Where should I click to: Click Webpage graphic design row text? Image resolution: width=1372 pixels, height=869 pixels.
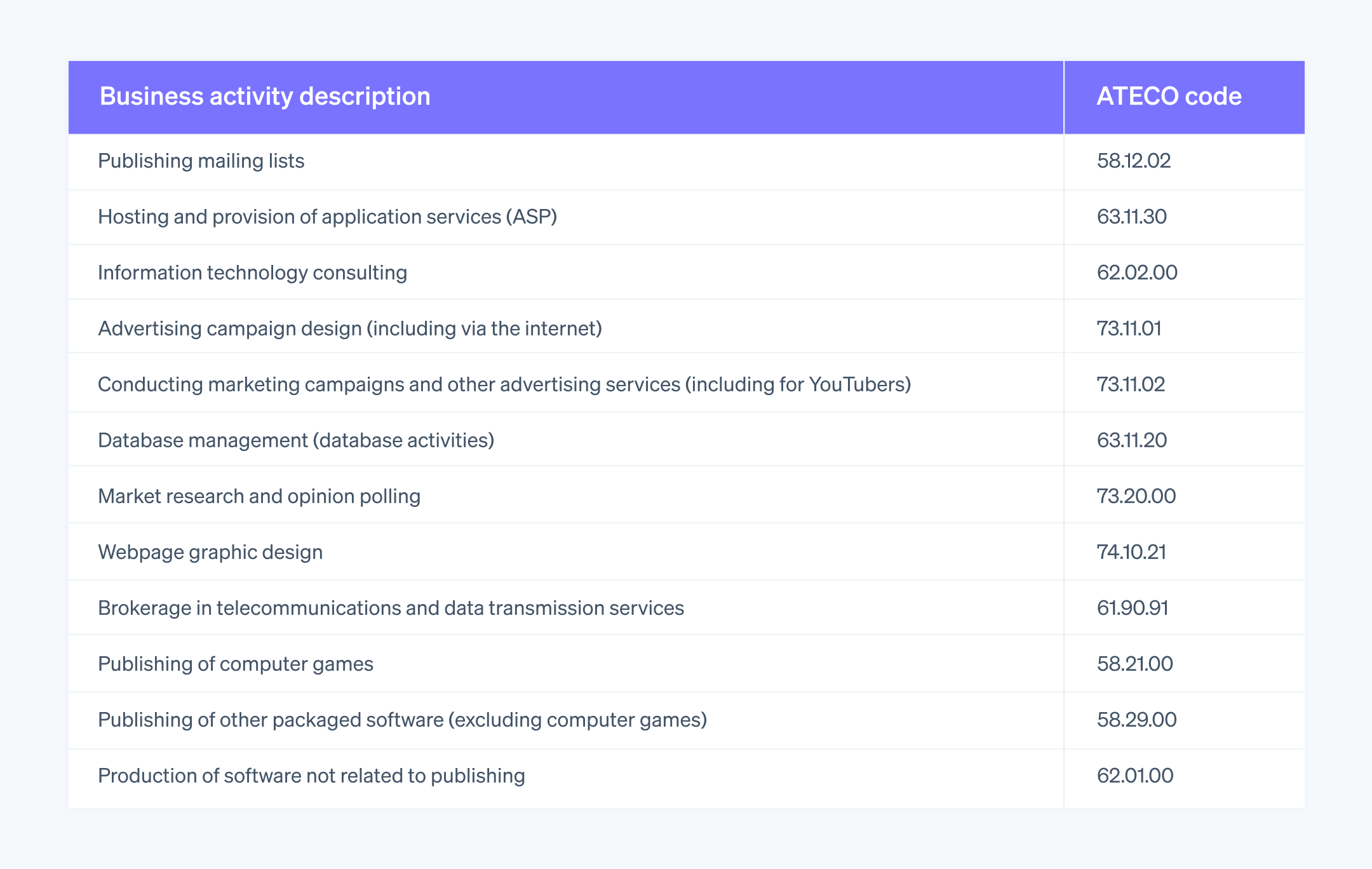point(210,552)
